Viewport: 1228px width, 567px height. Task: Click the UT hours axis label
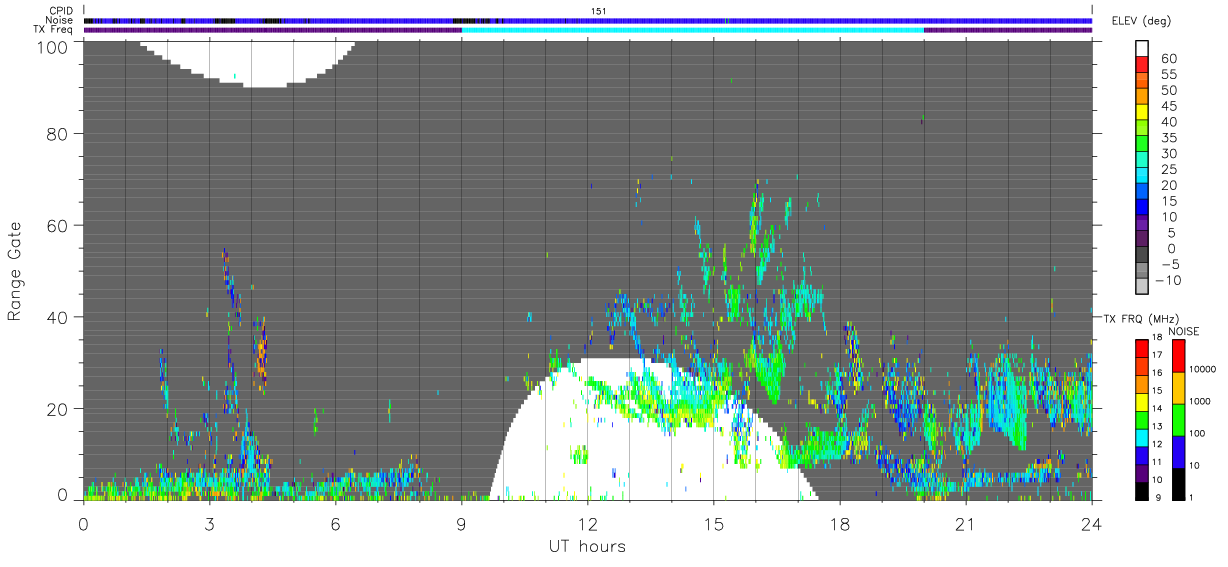(x=586, y=546)
